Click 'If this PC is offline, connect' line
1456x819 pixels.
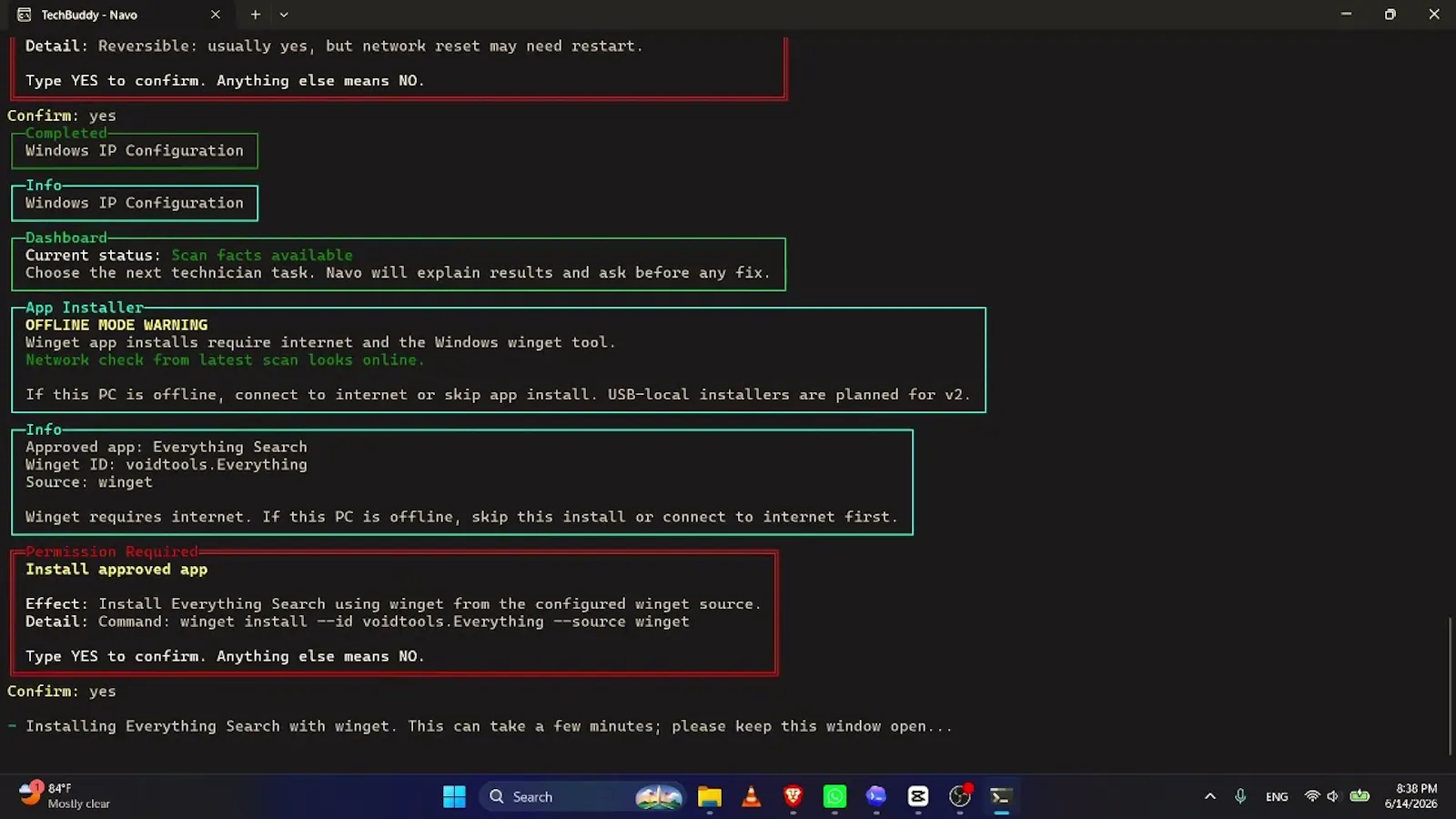point(498,394)
